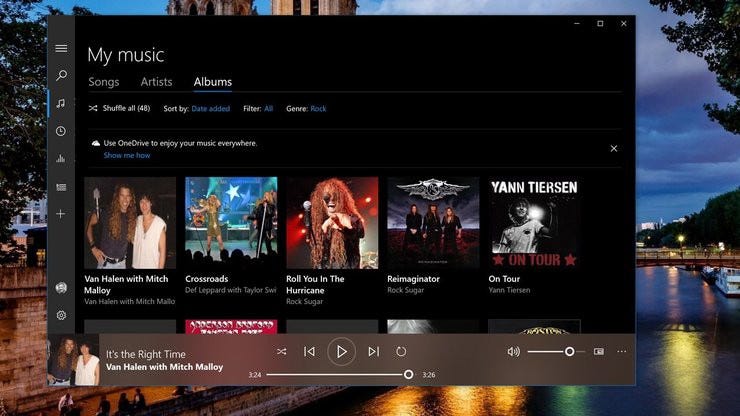The width and height of the screenshot is (740, 416).
Task: Open Settings gear icon
Action: pos(61,315)
